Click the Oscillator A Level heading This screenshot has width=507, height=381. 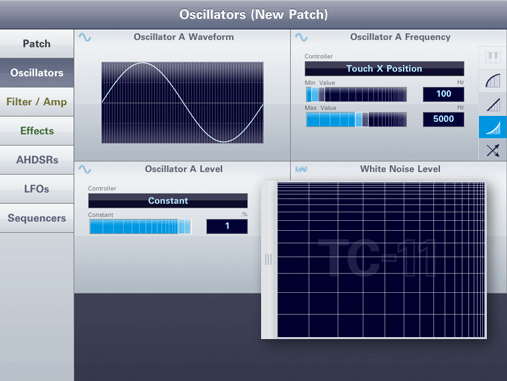[184, 169]
